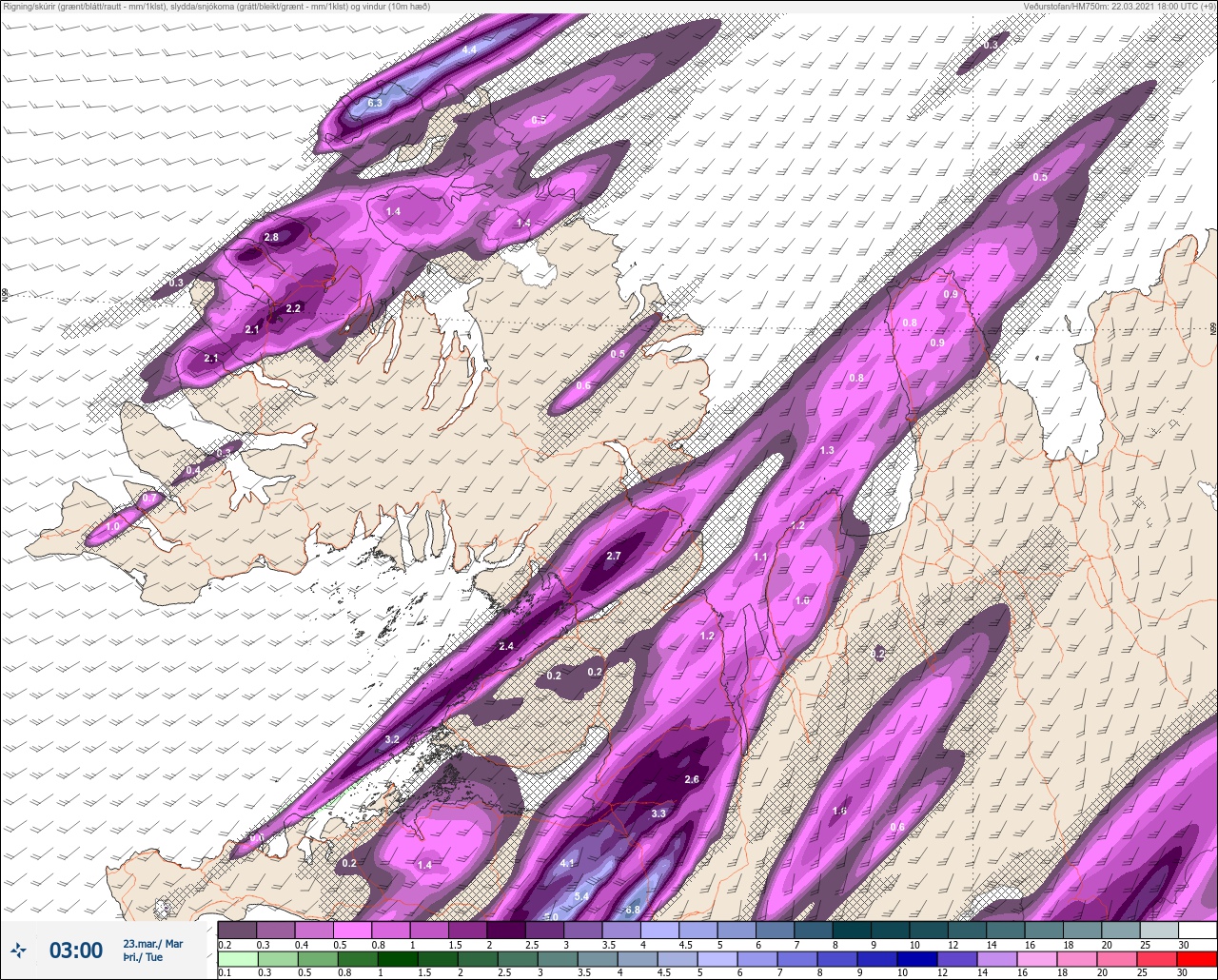Click the 6.8 precipitation value on map
The width and height of the screenshot is (1218, 980).
tap(633, 911)
